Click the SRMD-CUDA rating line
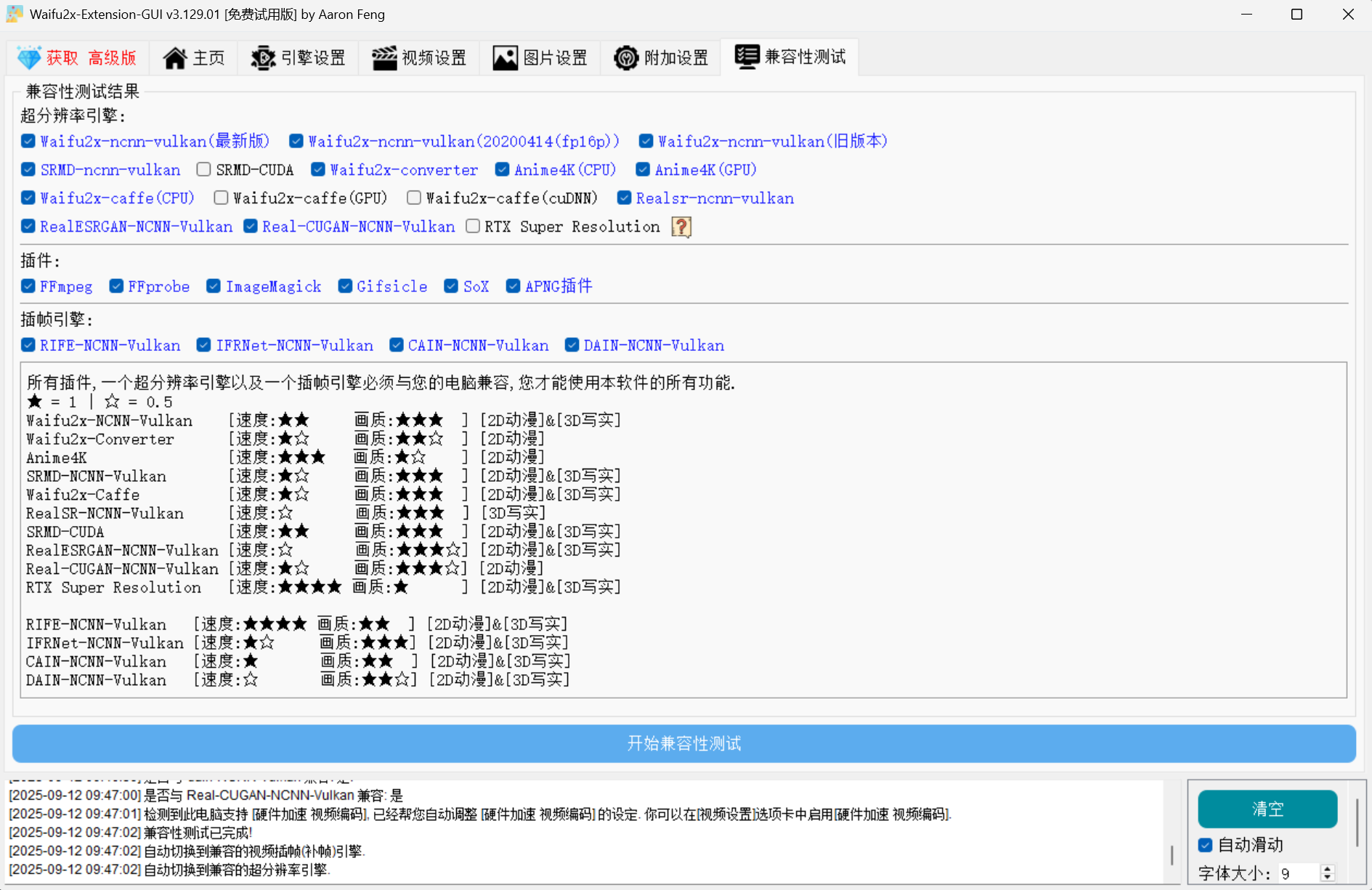 (324, 532)
